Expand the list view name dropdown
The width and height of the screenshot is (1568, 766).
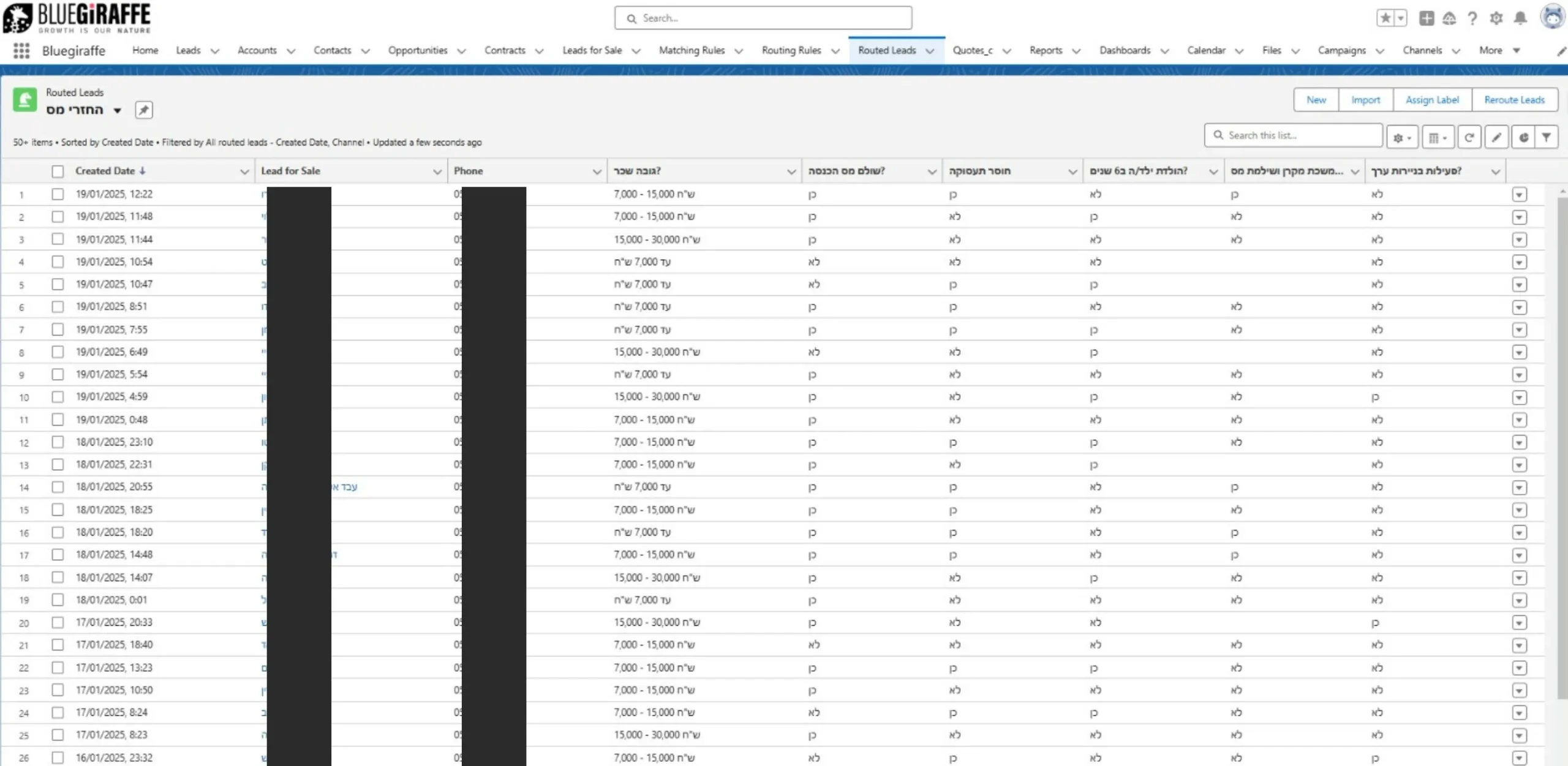117,111
